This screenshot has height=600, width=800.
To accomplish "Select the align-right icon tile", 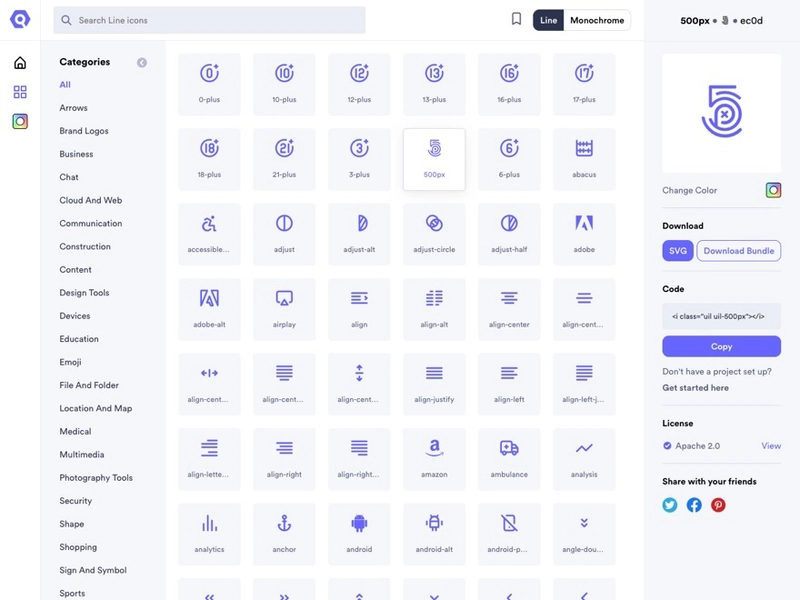I will [x=284, y=459].
